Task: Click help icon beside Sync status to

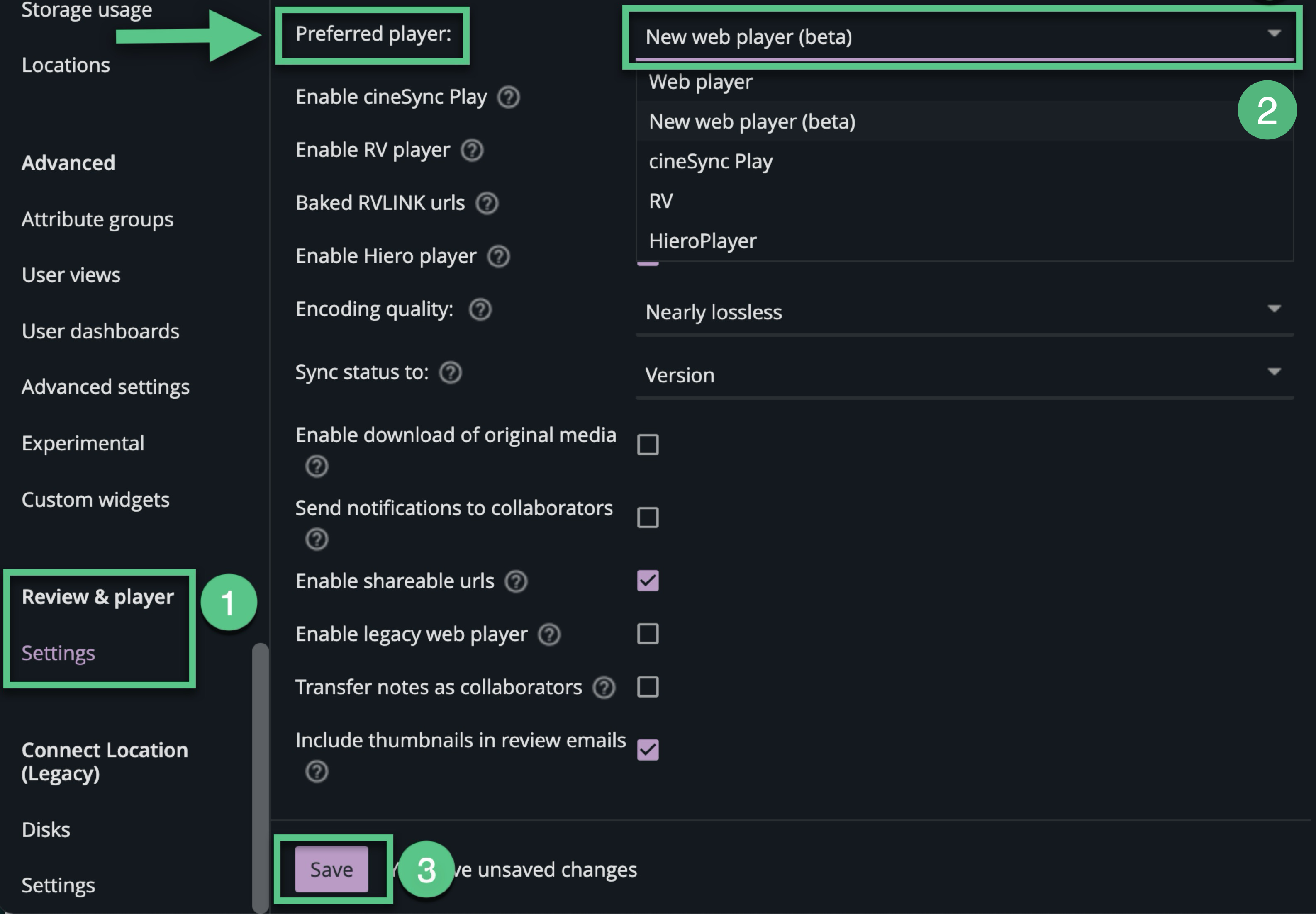Action: coord(450,373)
